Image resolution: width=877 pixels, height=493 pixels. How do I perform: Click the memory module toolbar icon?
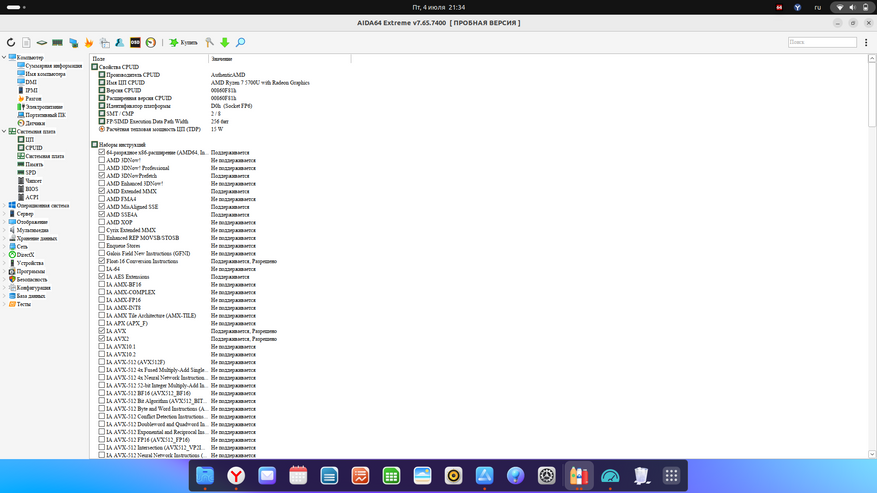pos(57,43)
